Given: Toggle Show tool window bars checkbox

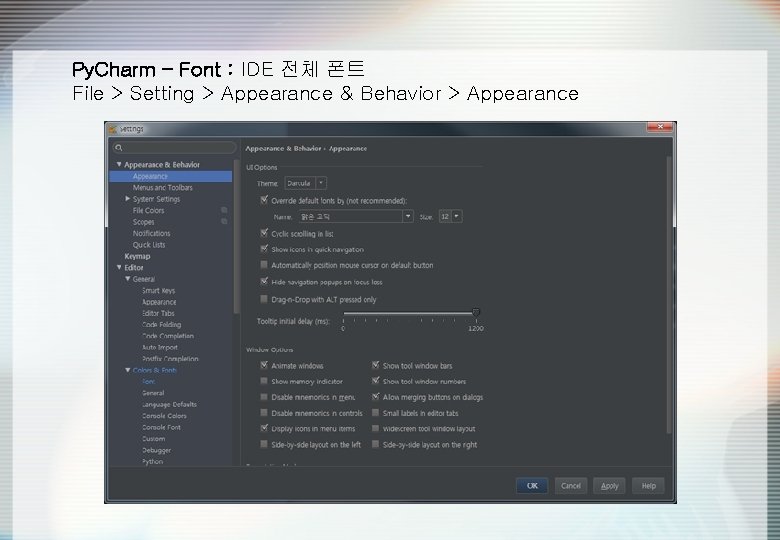Looking at the screenshot, I should pyautogui.click(x=376, y=365).
